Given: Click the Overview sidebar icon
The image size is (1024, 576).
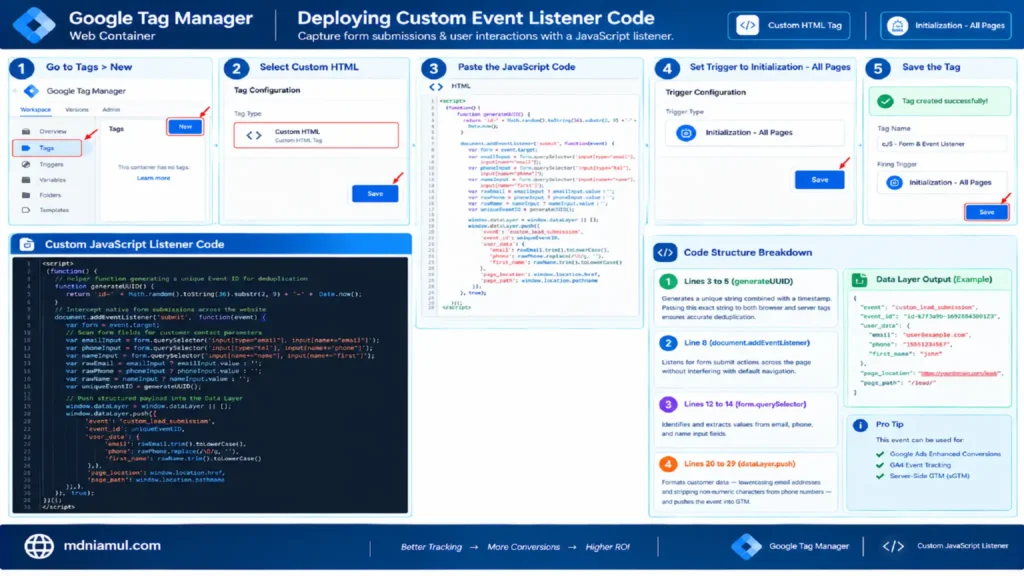Looking at the screenshot, I should coord(26,131).
